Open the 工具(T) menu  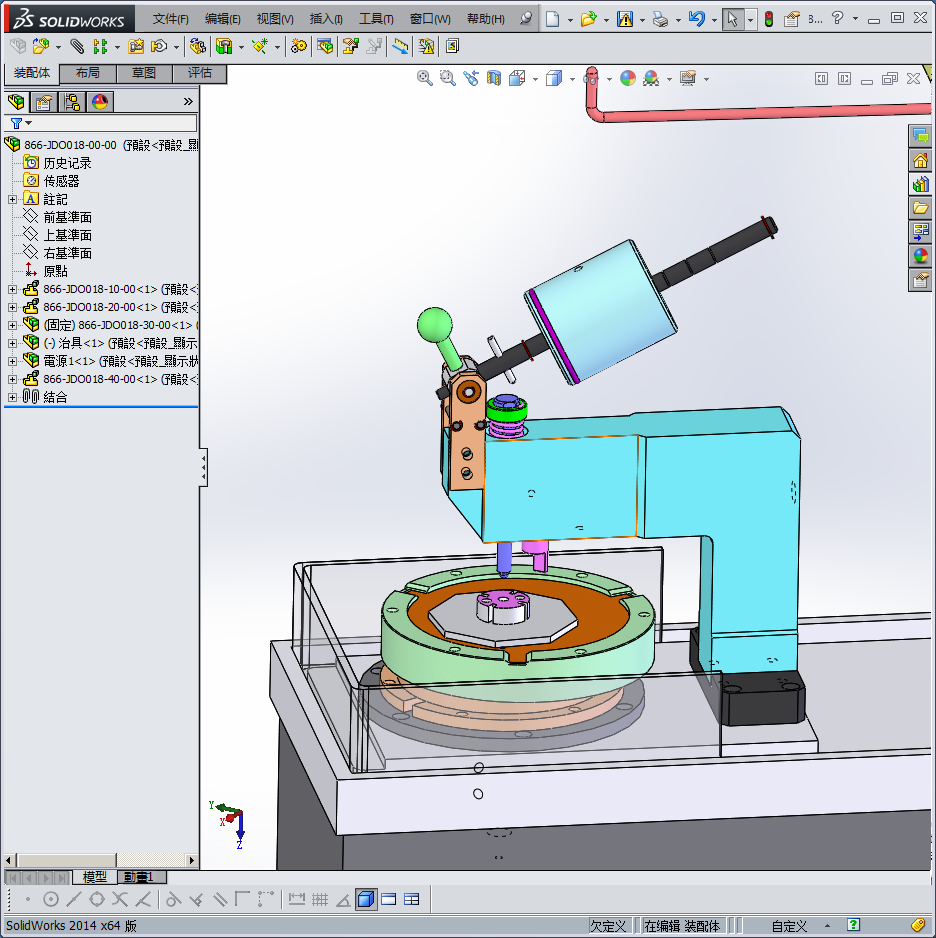pyautogui.click(x=376, y=19)
